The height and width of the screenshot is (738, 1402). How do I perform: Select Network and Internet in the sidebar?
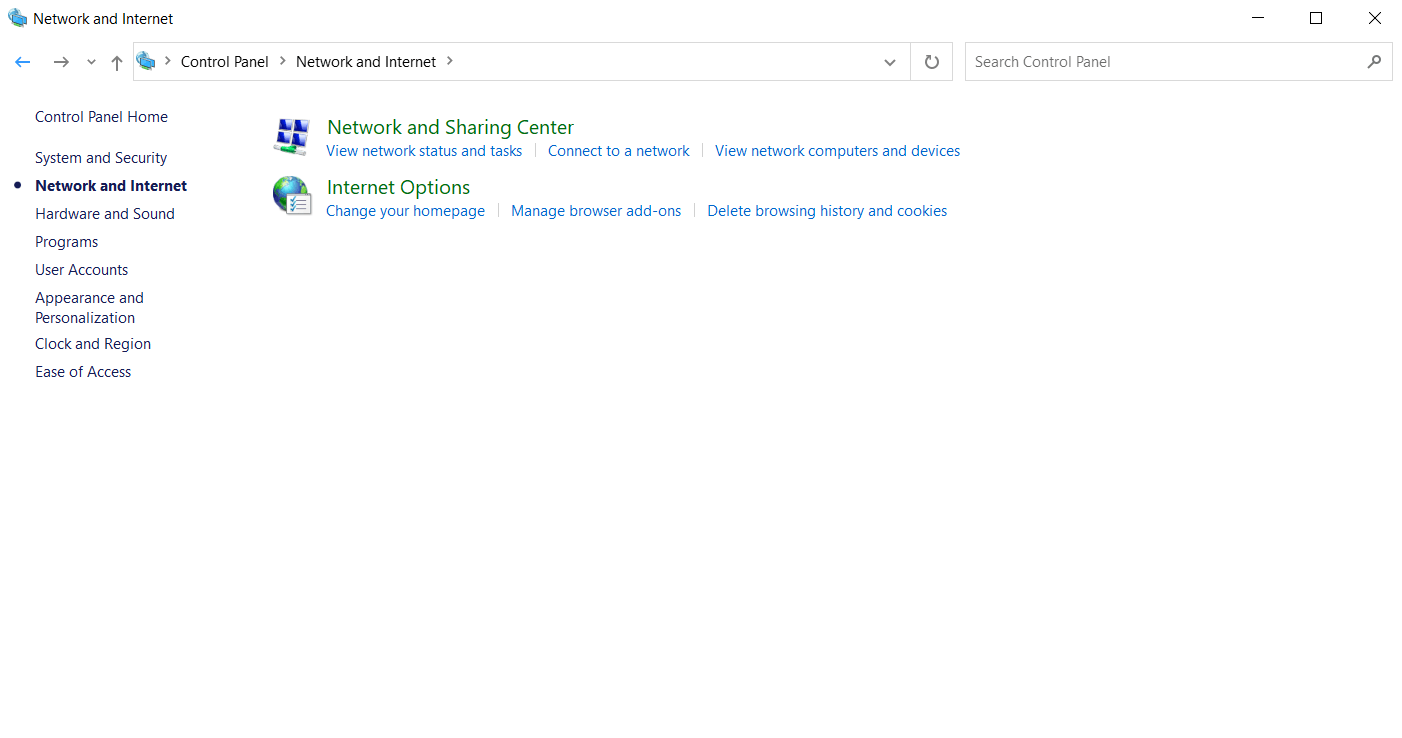110,185
